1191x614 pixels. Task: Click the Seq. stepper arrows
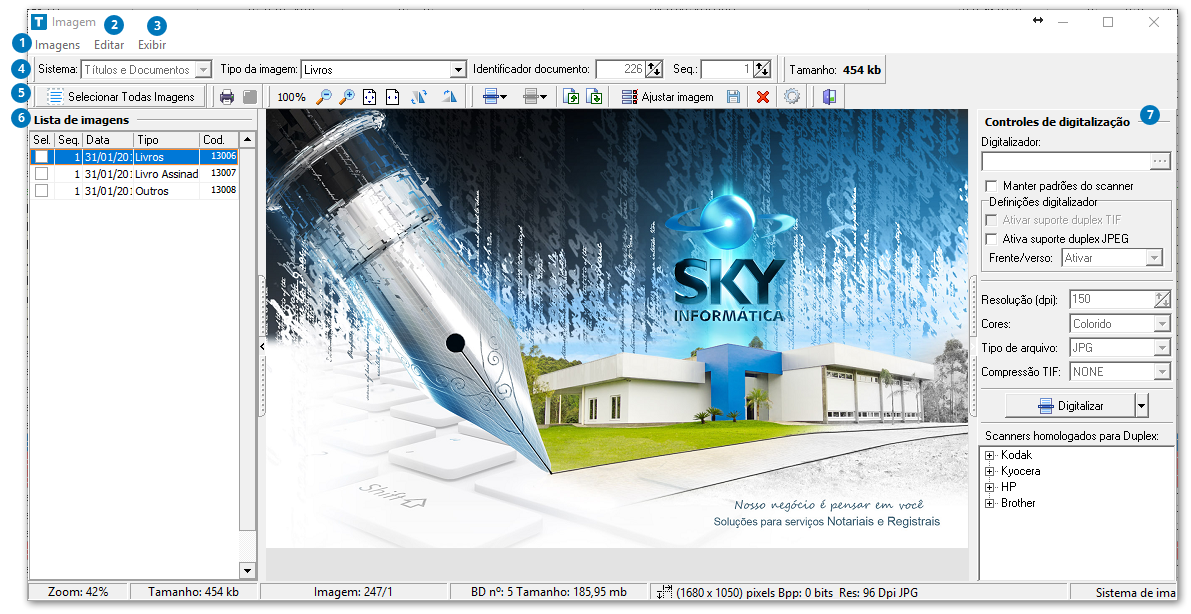point(763,70)
